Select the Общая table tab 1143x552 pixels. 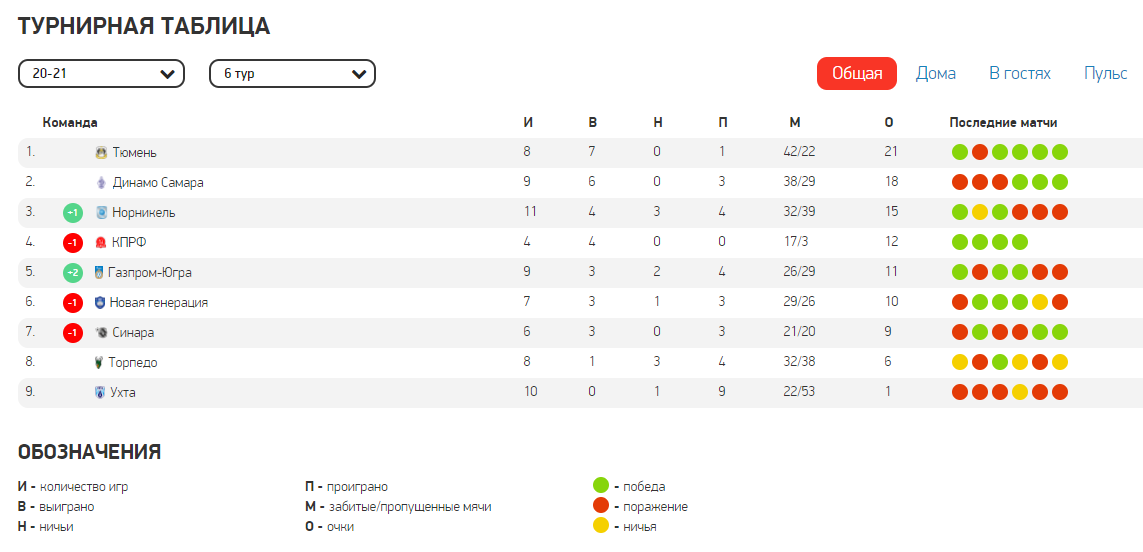click(x=857, y=73)
